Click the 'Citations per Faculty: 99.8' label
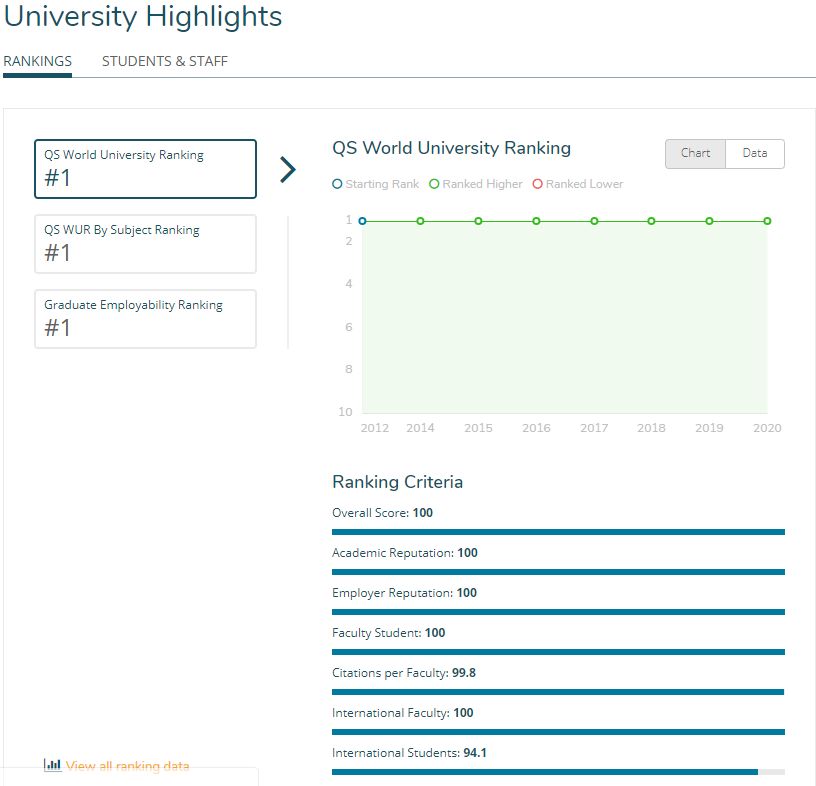This screenshot has height=786, width=816. (404, 673)
